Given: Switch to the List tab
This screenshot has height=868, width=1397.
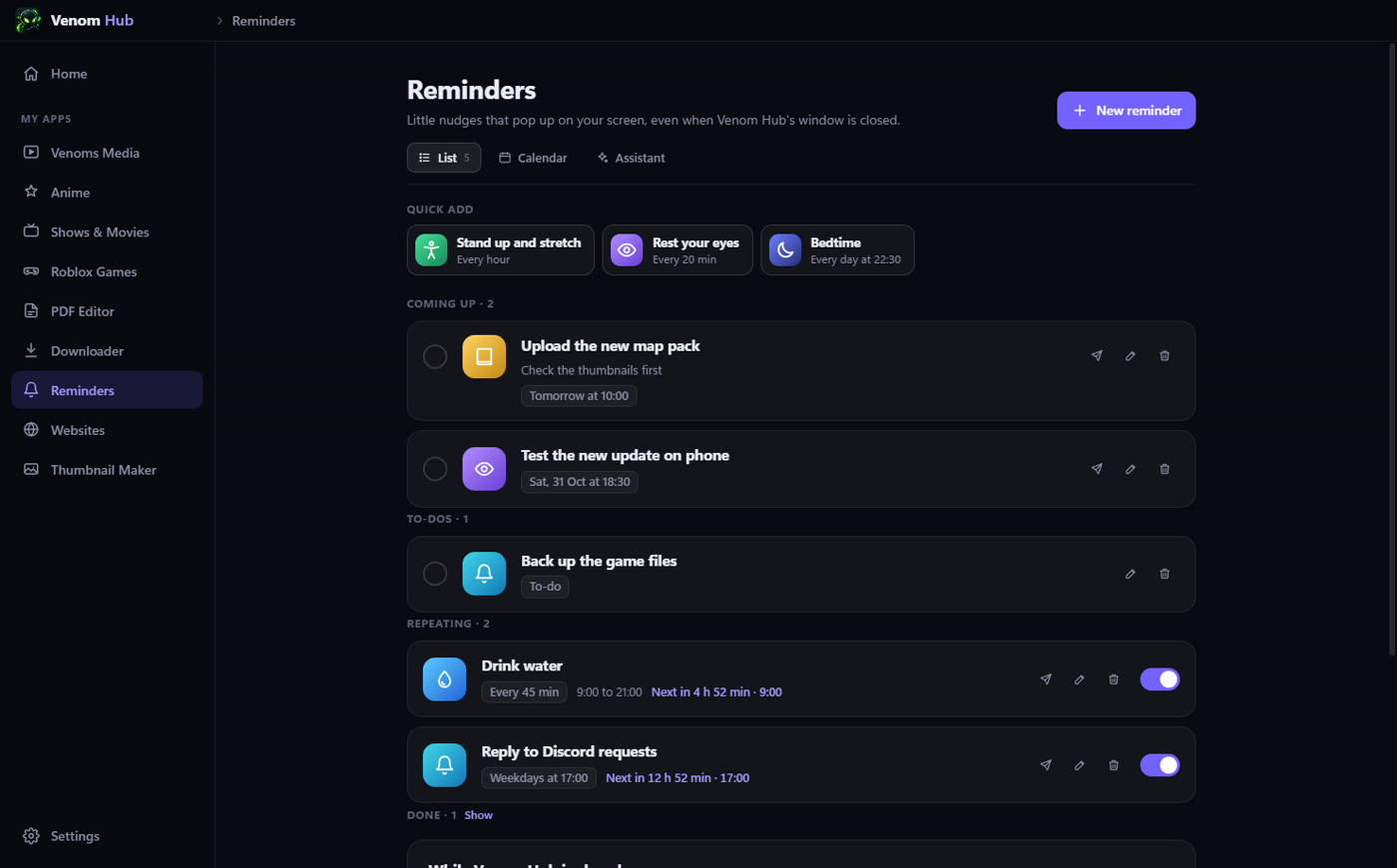Looking at the screenshot, I should (444, 158).
